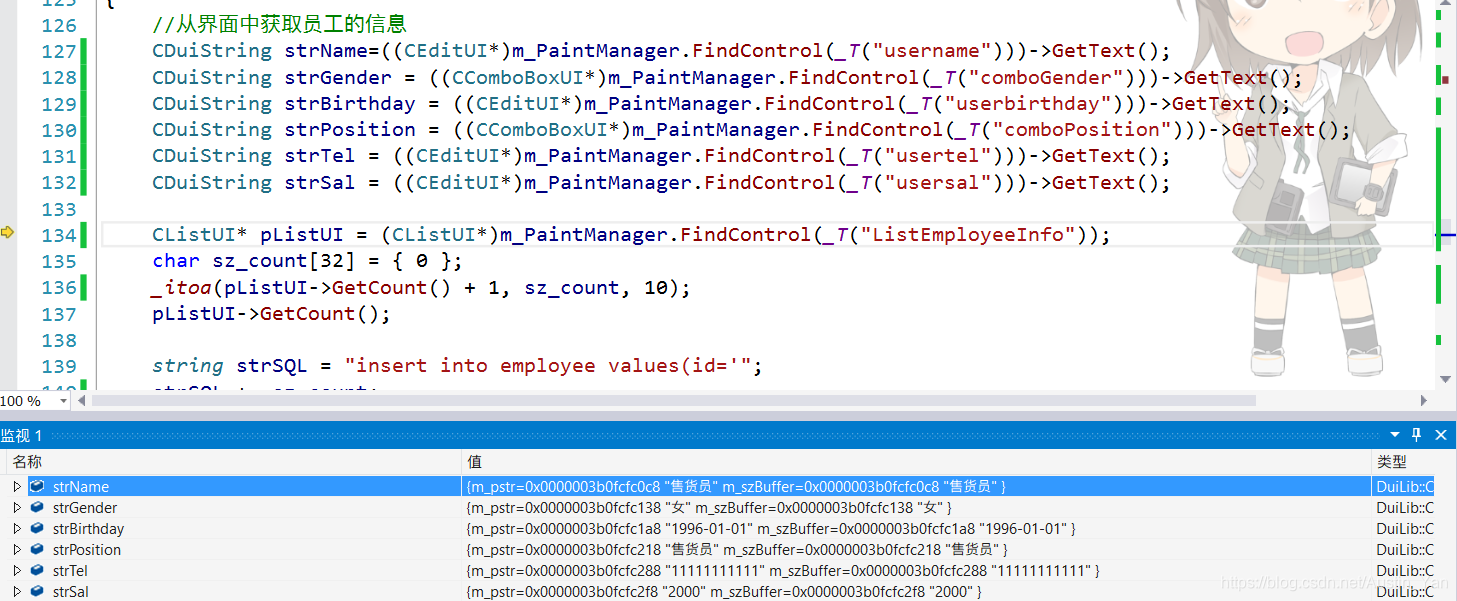Expand the strPosition watch entry
The image size is (1457, 601).
[17, 550]
